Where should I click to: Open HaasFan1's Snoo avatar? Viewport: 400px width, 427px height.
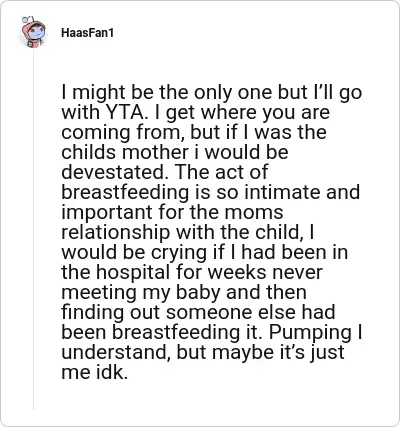33,32
